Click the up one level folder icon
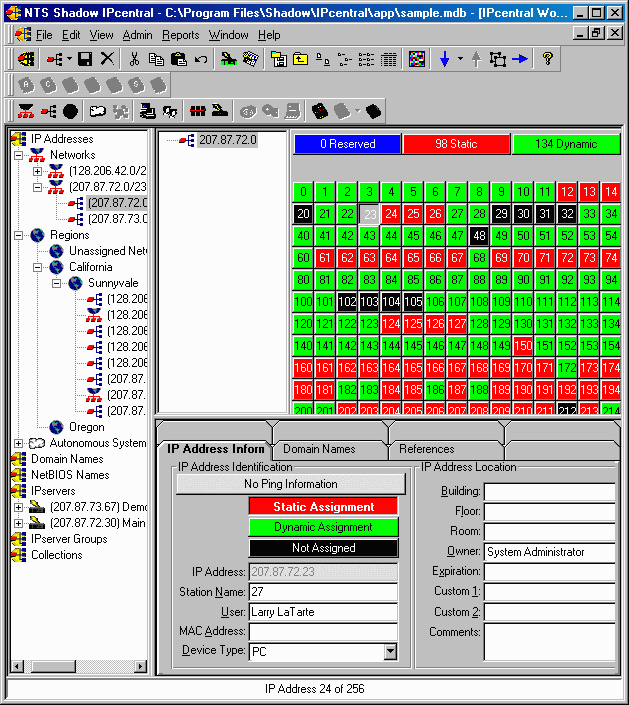This screenshot has height=705, width=629. (300, 59)
